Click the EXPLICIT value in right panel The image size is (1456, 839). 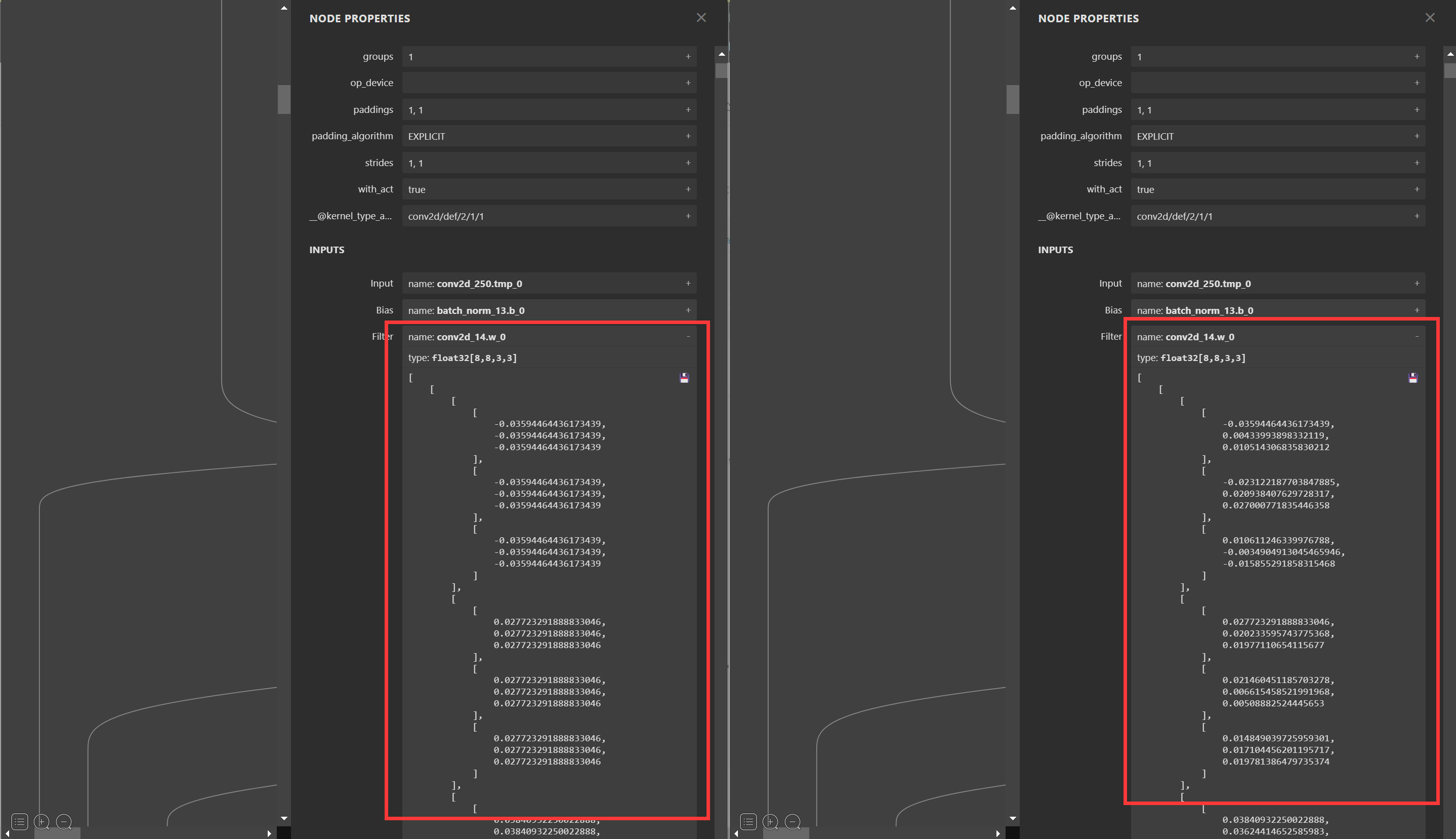(1155, 137)
